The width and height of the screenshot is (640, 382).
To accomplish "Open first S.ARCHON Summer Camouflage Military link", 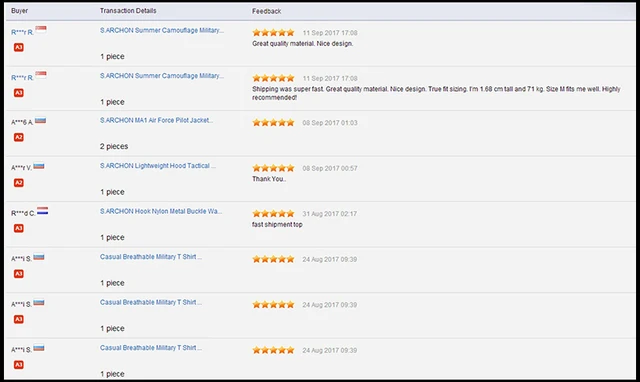I will click(162, 31).
